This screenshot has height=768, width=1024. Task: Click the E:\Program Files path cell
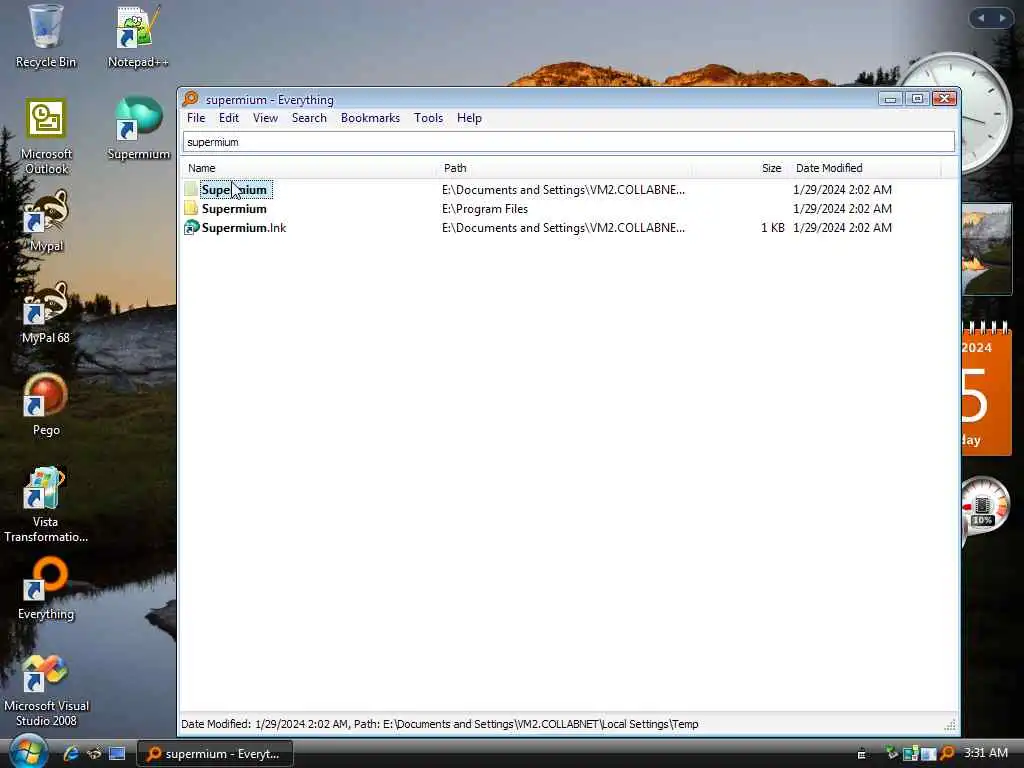[x=485, y=209]
